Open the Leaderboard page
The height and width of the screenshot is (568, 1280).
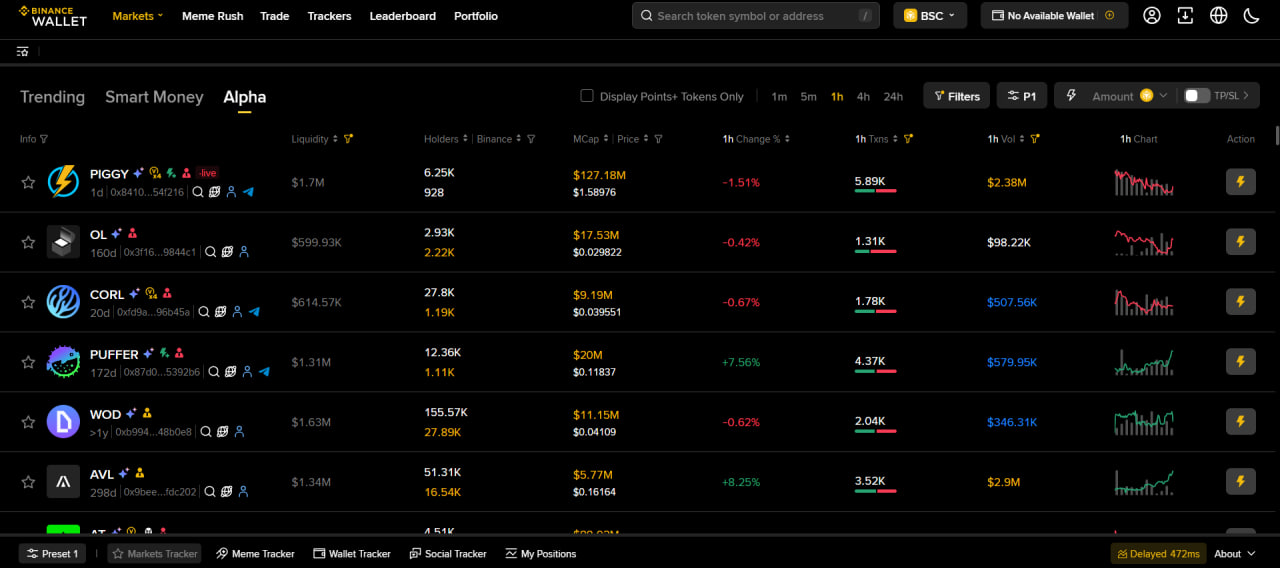402,16
